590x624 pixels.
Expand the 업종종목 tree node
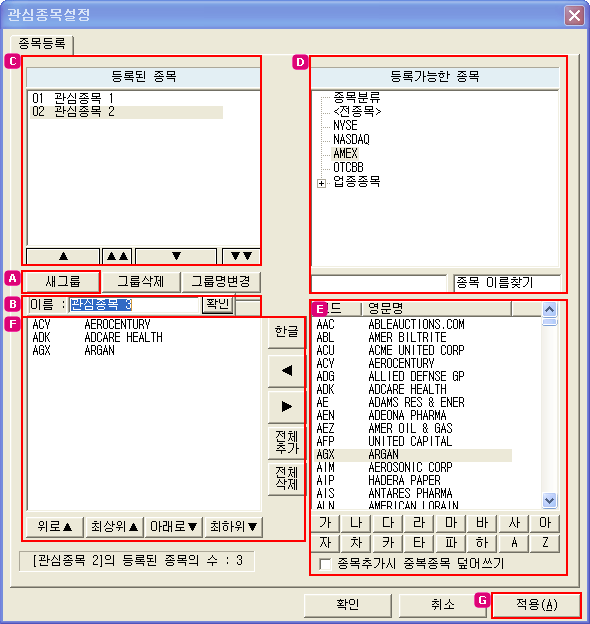[321, 183]
